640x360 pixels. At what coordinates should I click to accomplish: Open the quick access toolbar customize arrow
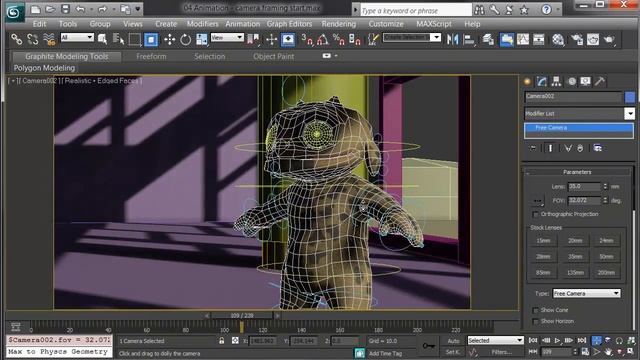138,9
